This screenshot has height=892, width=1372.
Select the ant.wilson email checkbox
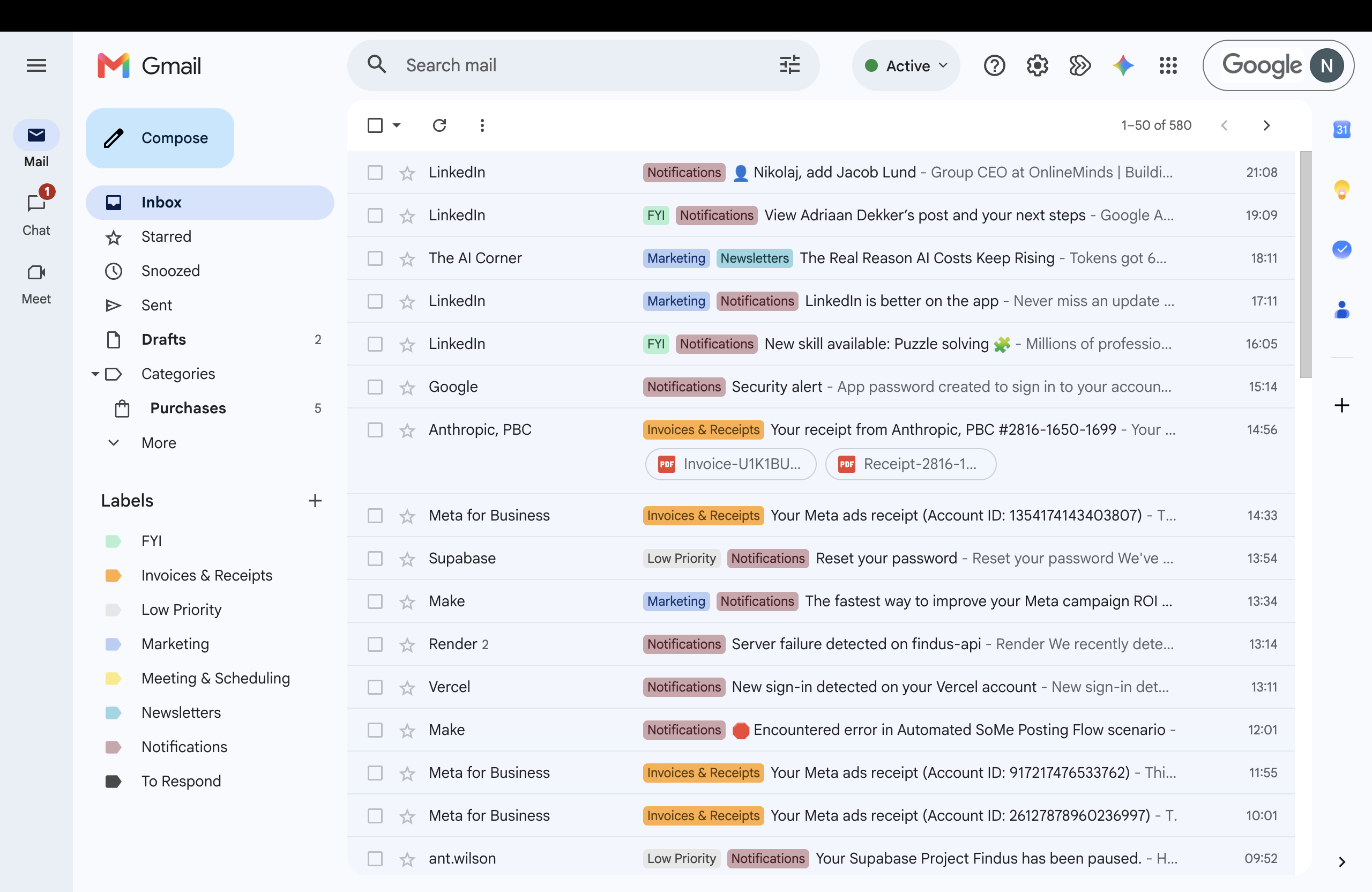[x=375, y=859]
